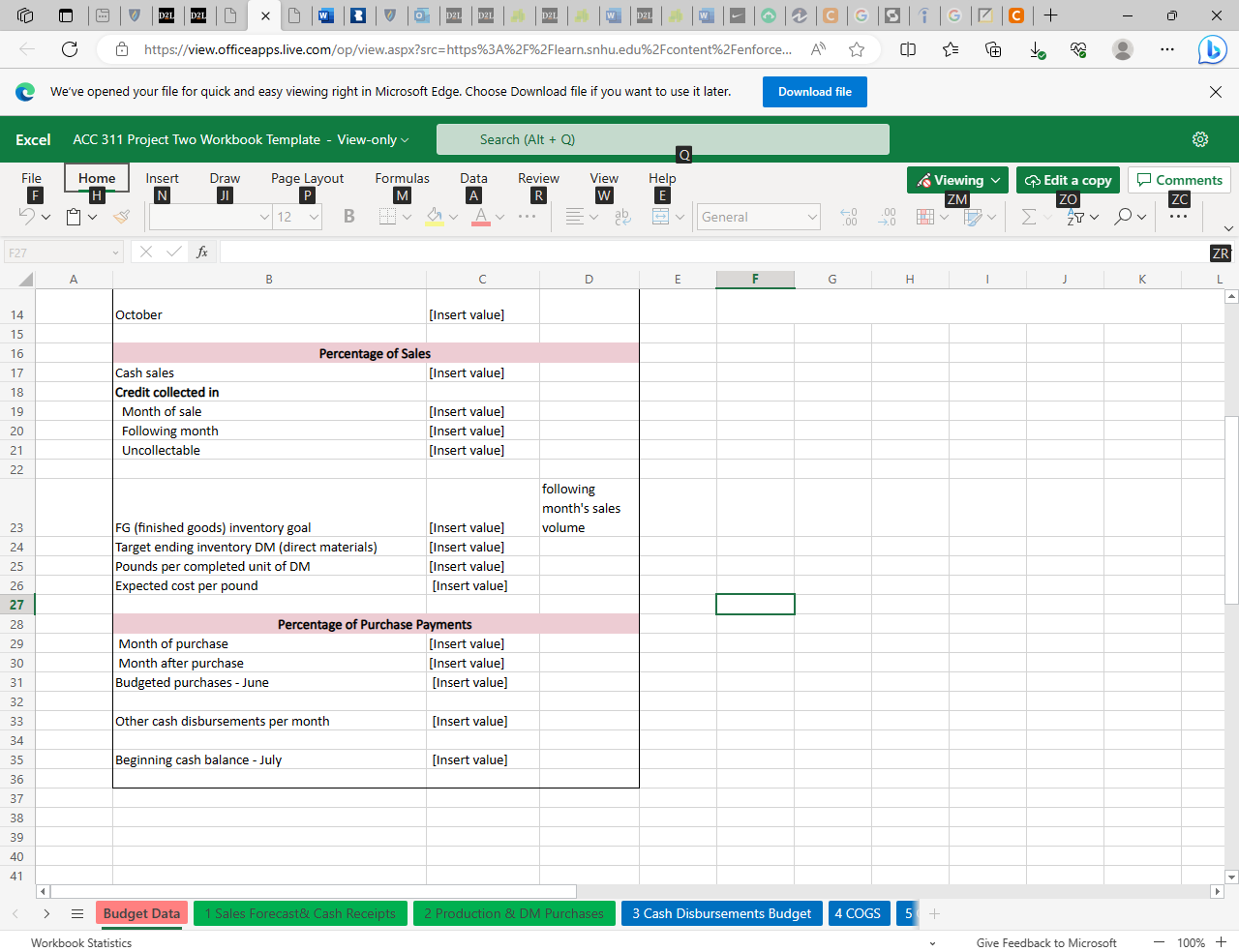1239x952 pixels.
Task: Click the zoom in plus button
Action: coord(1222,942)
